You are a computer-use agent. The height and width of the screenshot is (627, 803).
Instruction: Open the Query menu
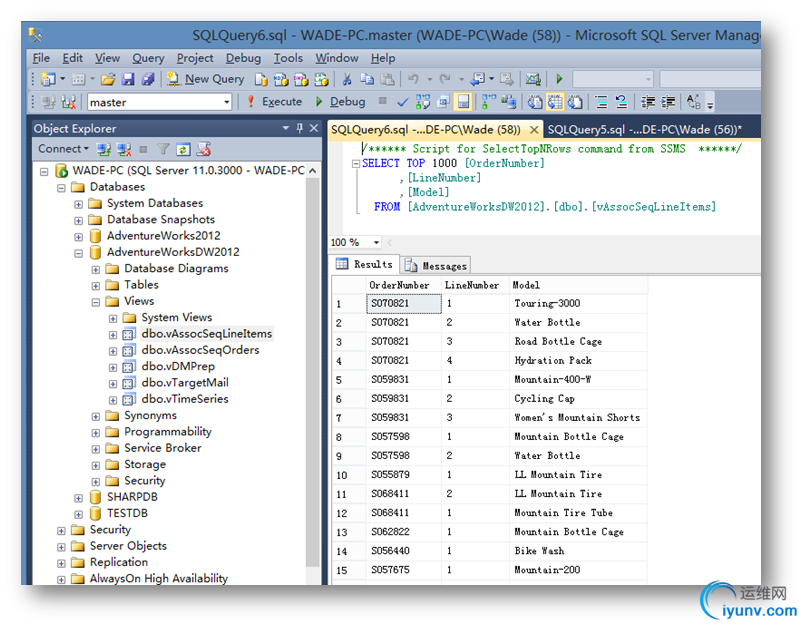[148, 58]
